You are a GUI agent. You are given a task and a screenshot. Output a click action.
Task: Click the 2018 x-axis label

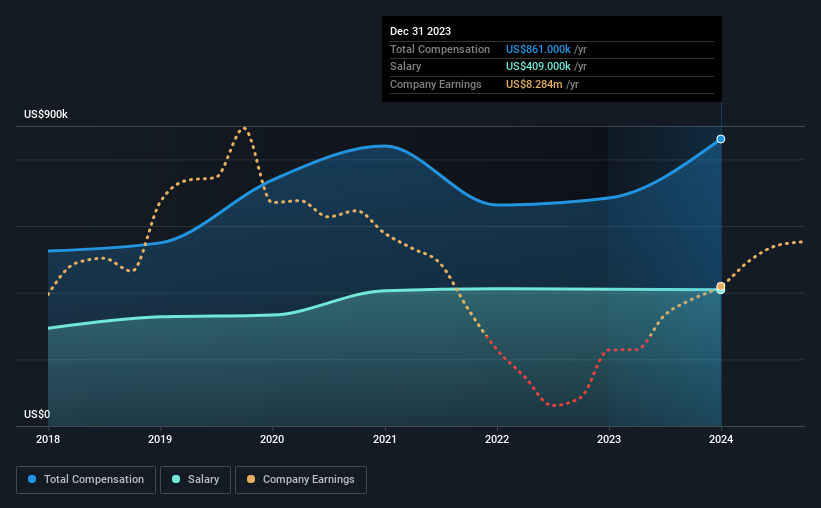pyautogui.click(x=48, y=439)
